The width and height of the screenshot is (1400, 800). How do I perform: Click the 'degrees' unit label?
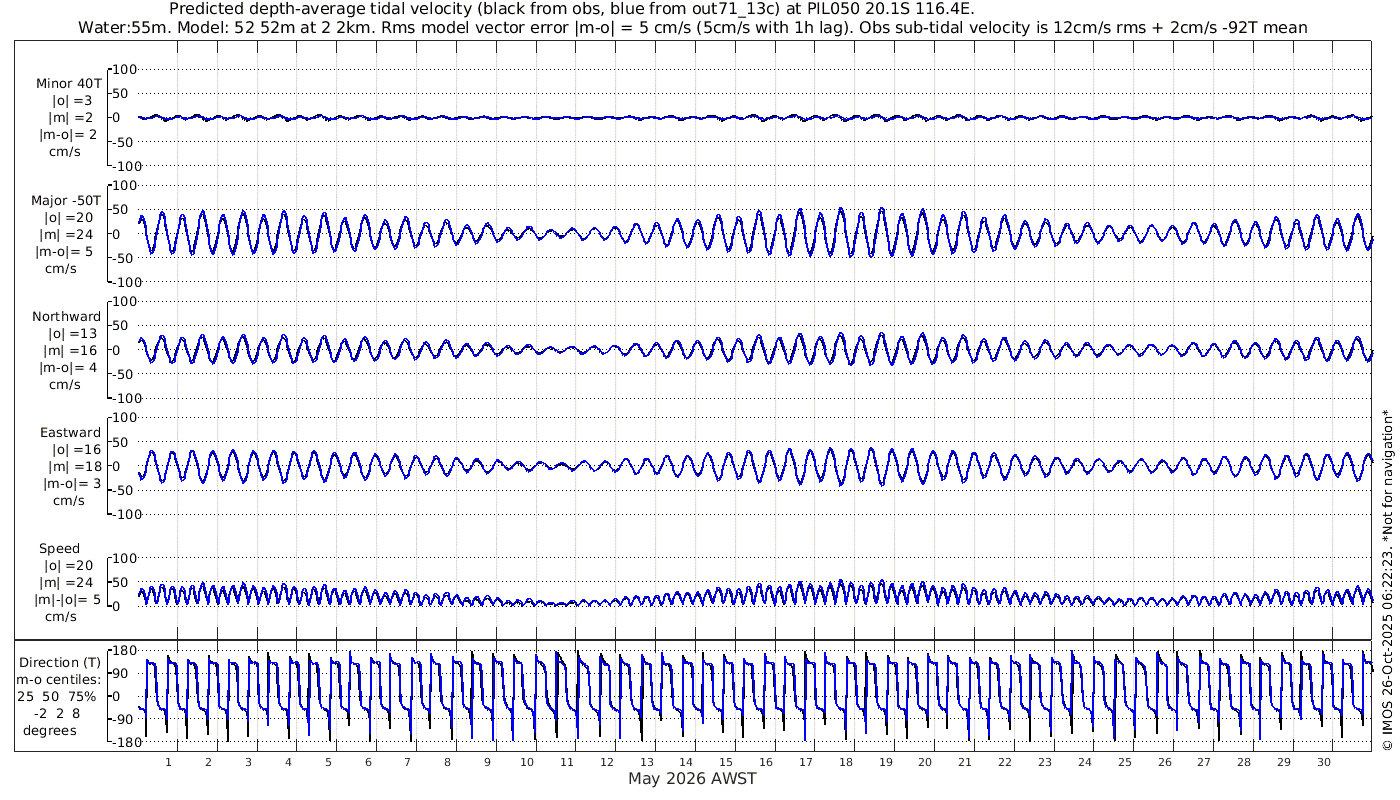point(50,730)
